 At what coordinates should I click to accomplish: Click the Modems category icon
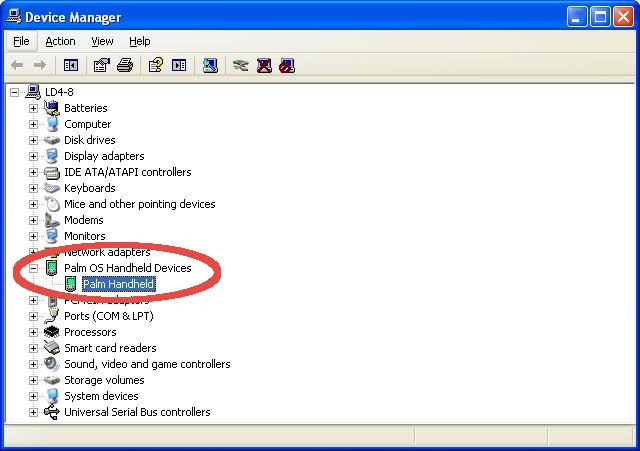pyautogui.click(x=52, y=220)
